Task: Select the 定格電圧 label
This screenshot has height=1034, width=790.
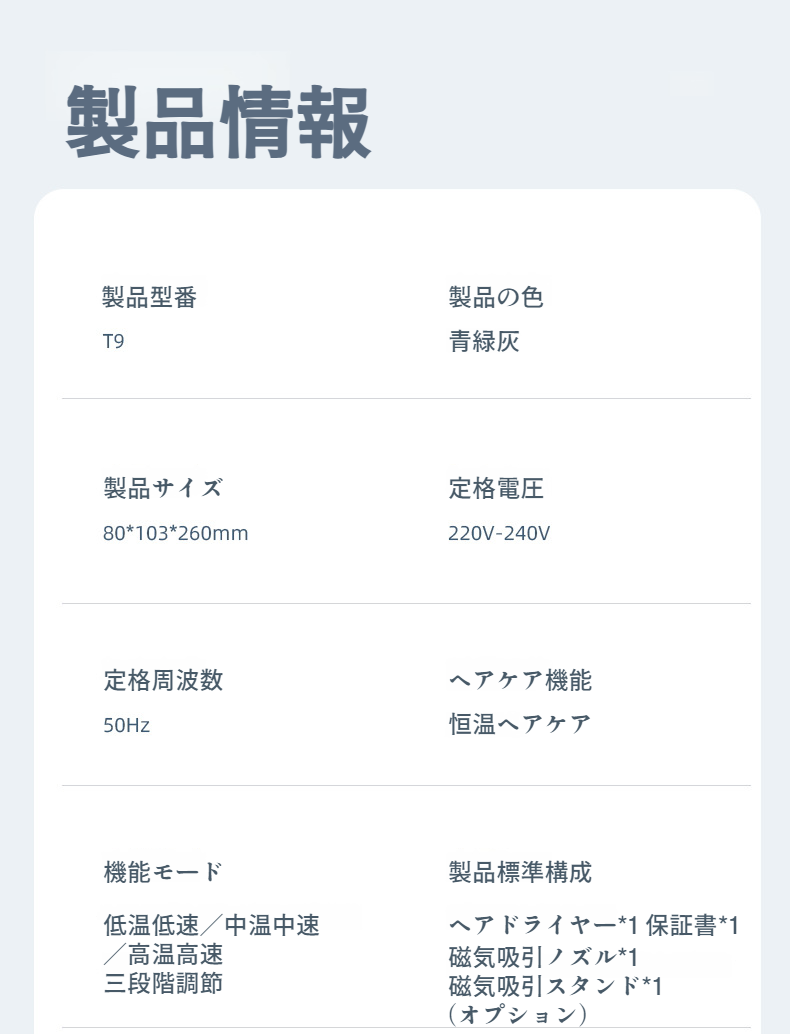Action: [x=496, y=488]
